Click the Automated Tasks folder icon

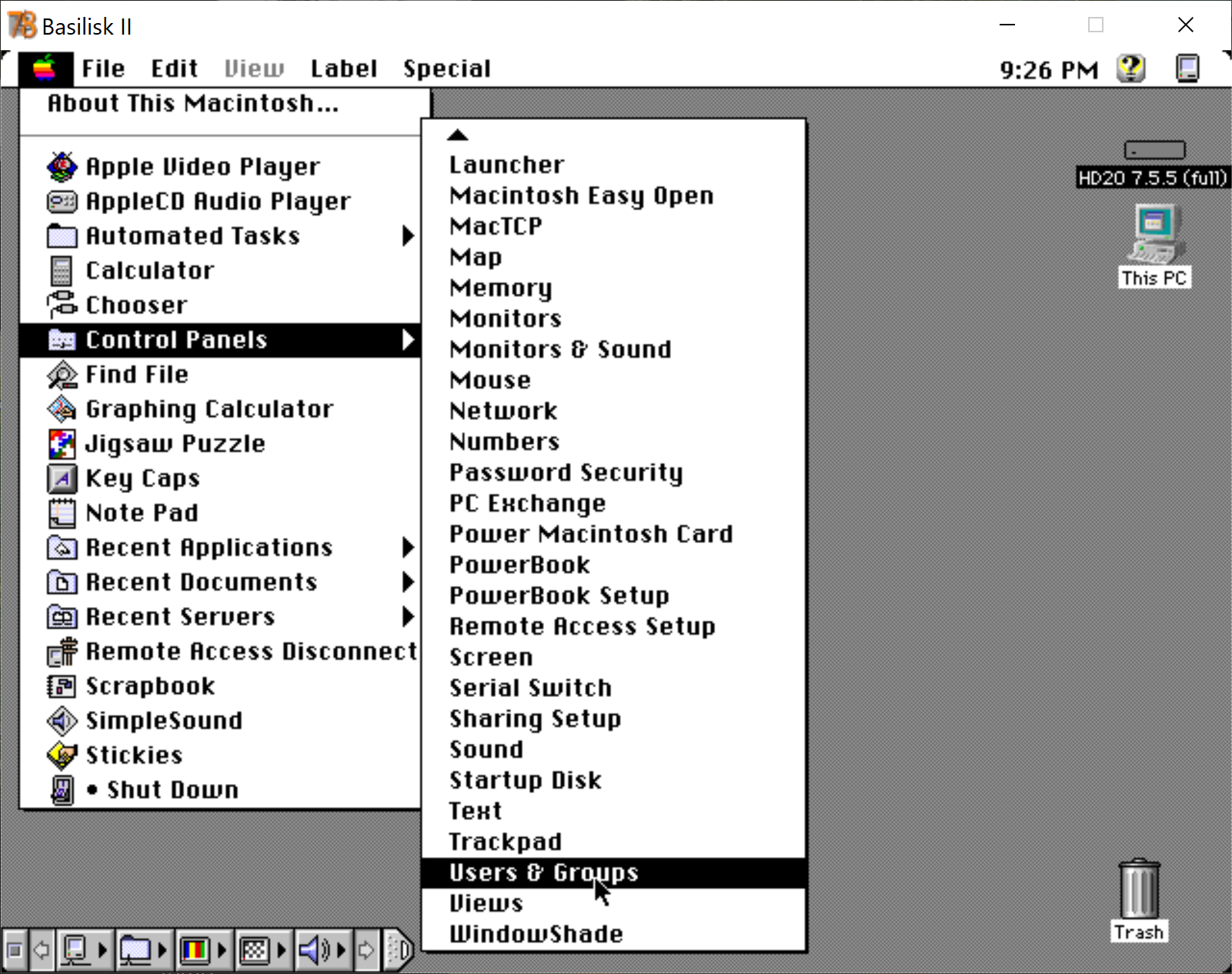point(62,235)
